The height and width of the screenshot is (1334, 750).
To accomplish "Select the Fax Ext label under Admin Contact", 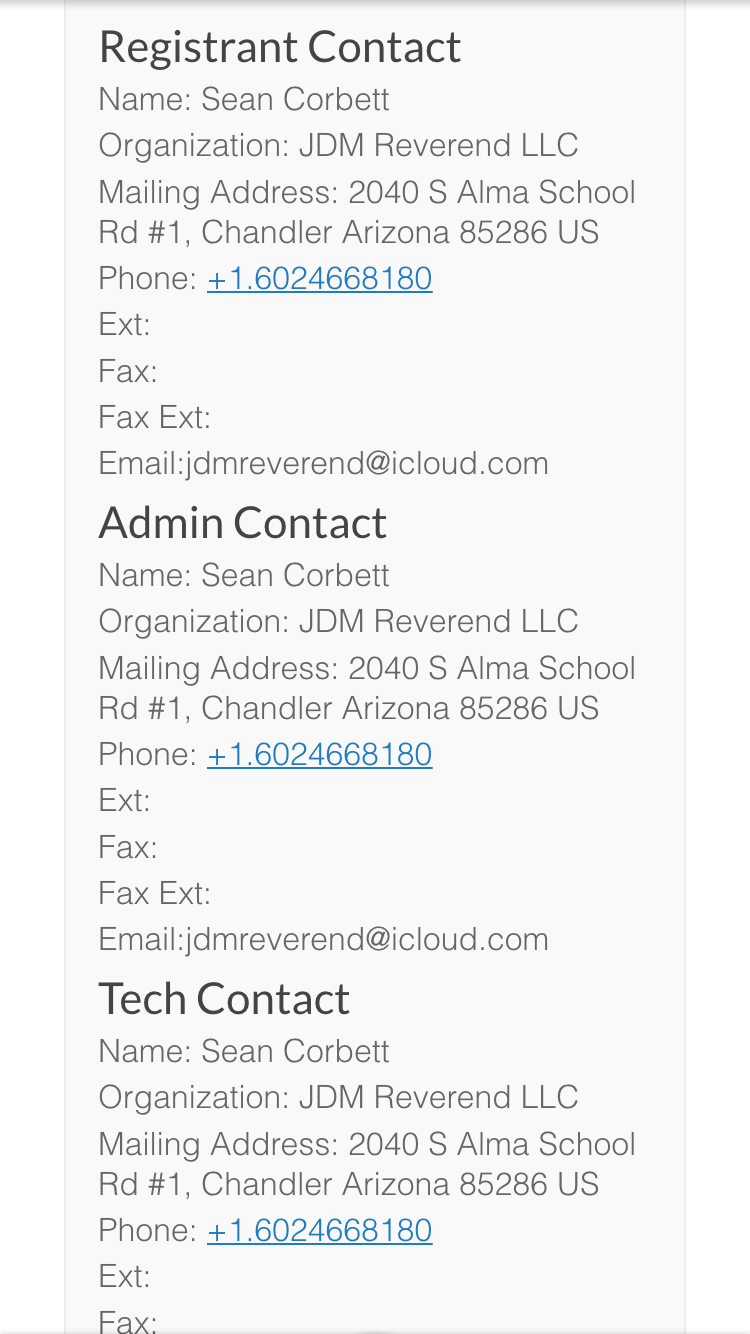I will 154,893.
